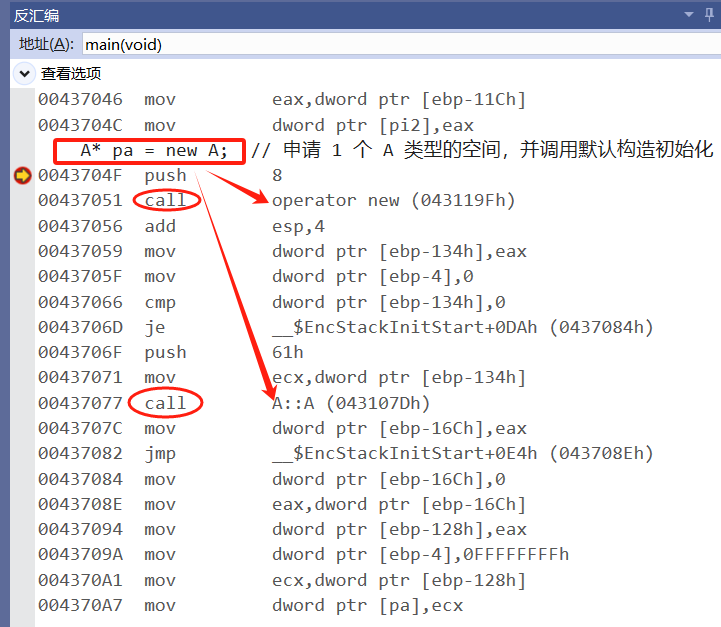Click the call mnemonic at 00437077
The width and height of the screenshot is (721, 627).
point(165,403)
